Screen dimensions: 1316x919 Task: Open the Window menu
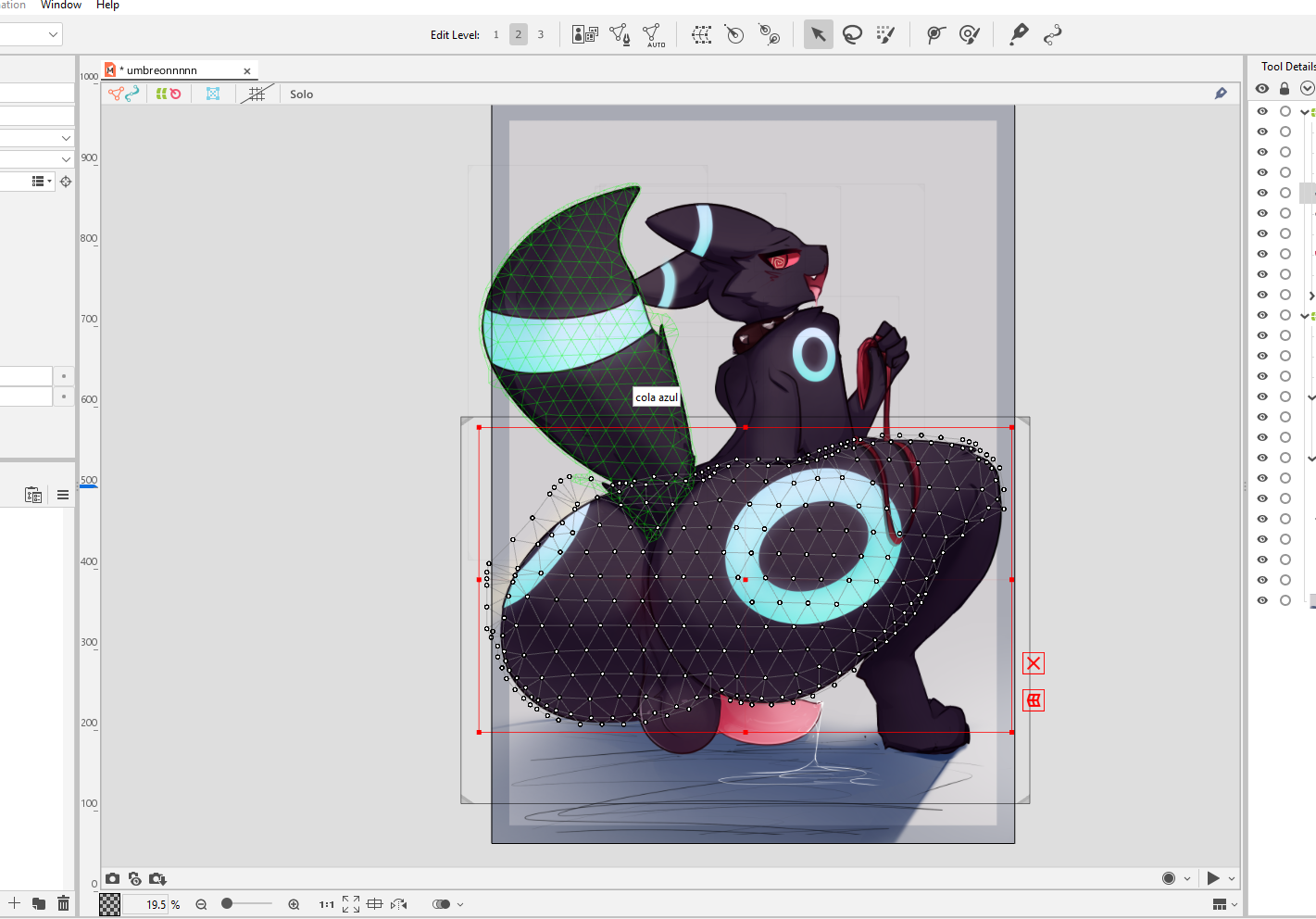61,6
